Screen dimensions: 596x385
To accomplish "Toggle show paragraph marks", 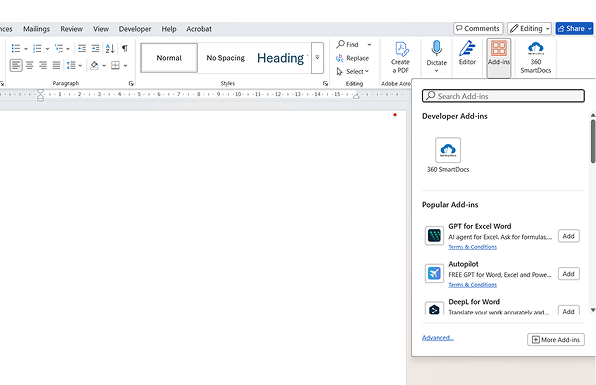I will pyautogui.click(x=125, y=48).
